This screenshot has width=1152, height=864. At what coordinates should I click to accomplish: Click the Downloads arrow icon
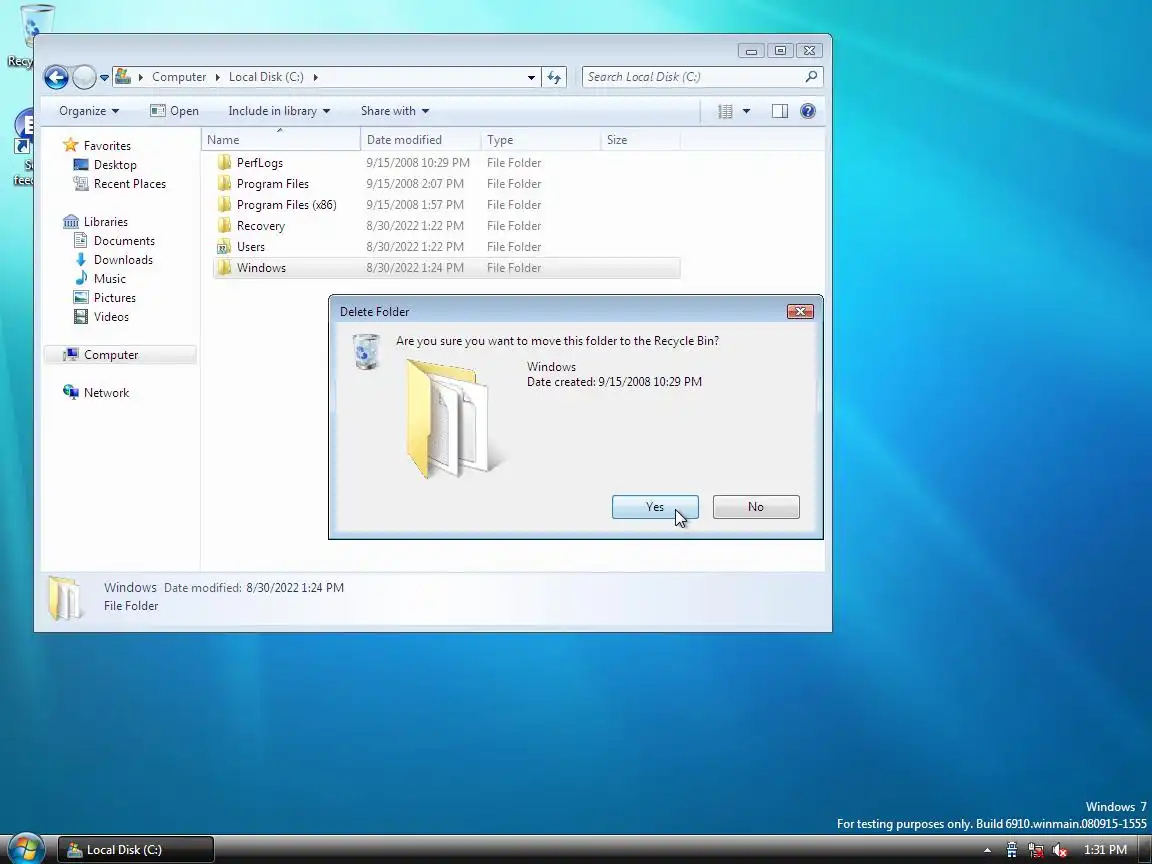point(81,259)
